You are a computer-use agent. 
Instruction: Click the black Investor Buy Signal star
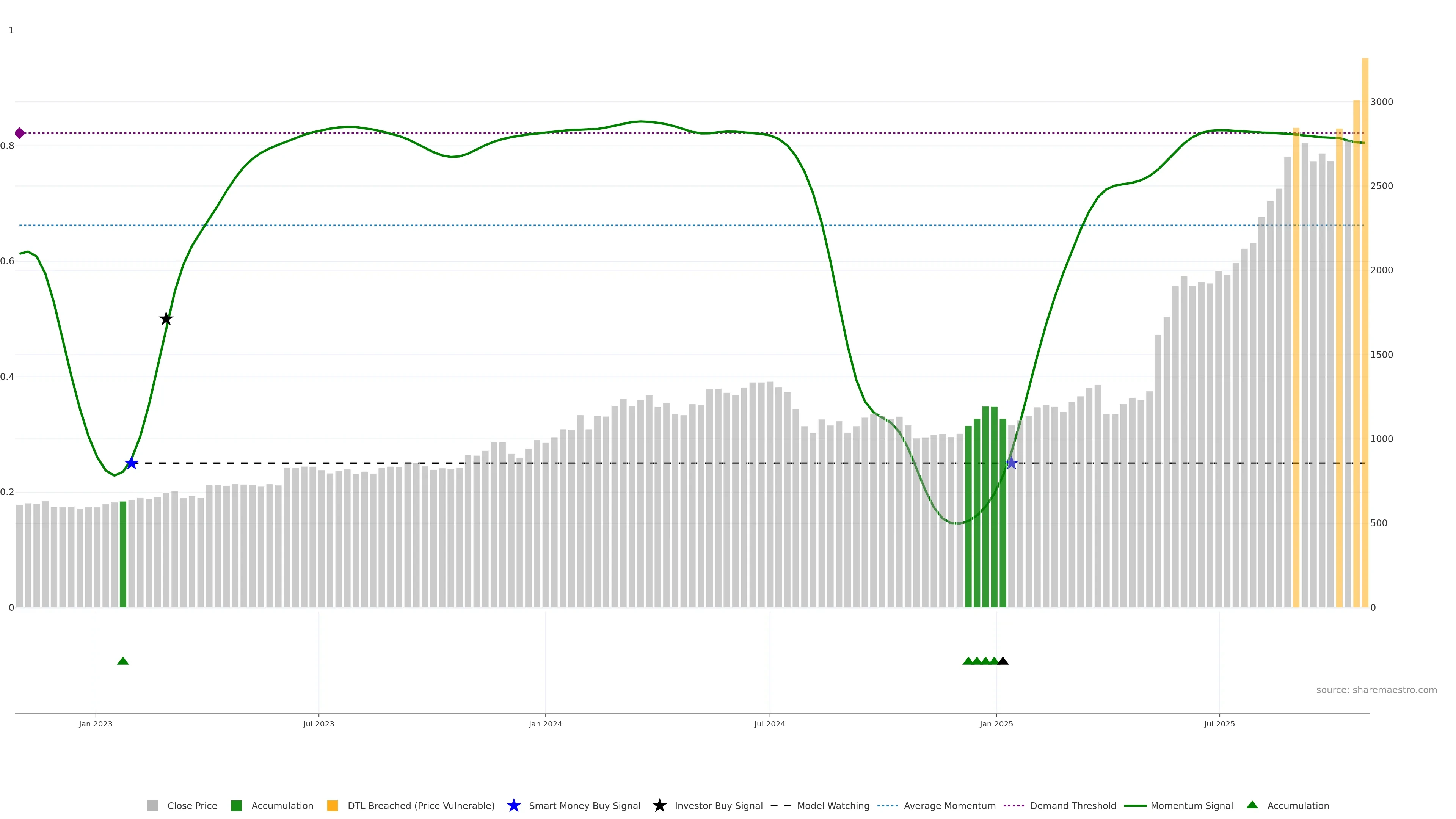166,319
